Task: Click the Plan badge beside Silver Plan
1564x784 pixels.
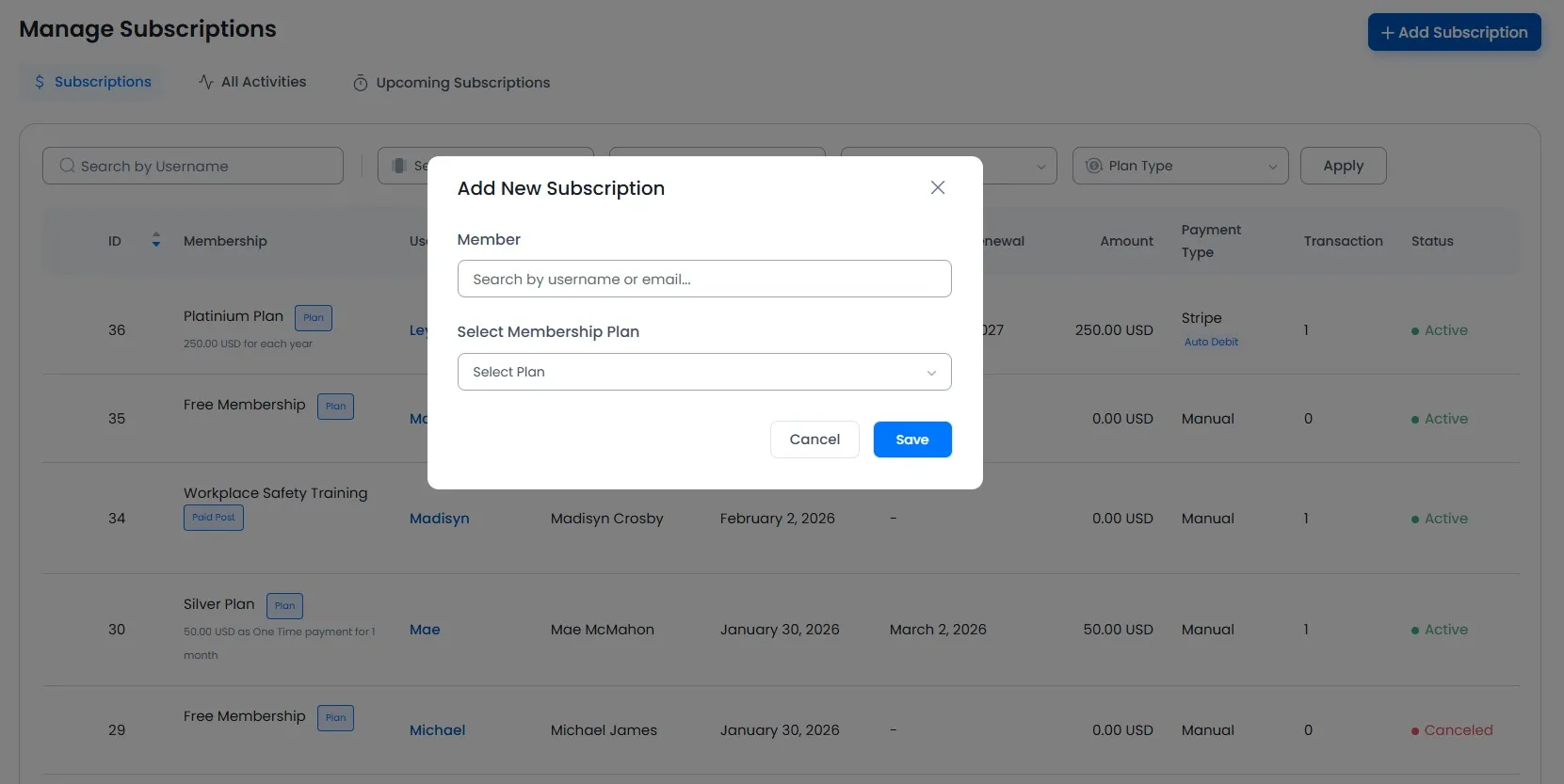Action: pos(284,605)
